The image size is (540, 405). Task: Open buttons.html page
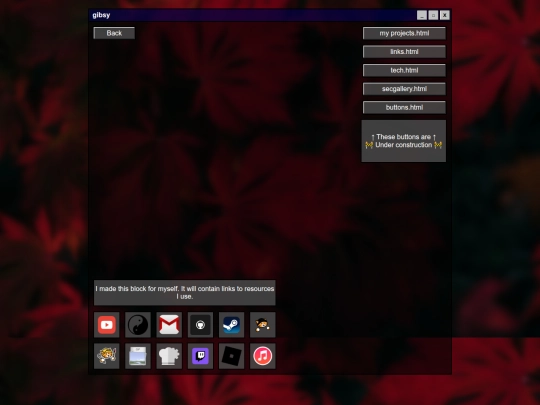[x=404, y=107]
